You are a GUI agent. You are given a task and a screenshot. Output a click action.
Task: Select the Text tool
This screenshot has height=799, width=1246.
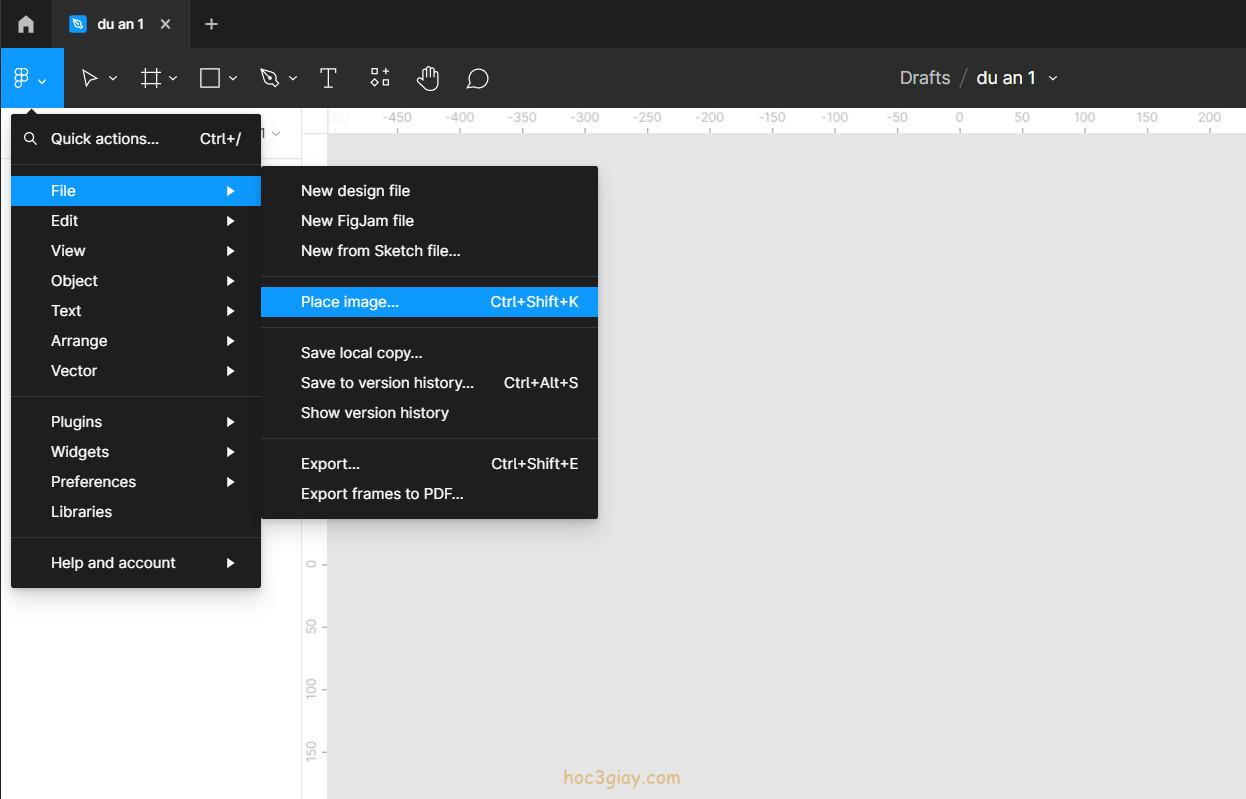coord(328,78)
